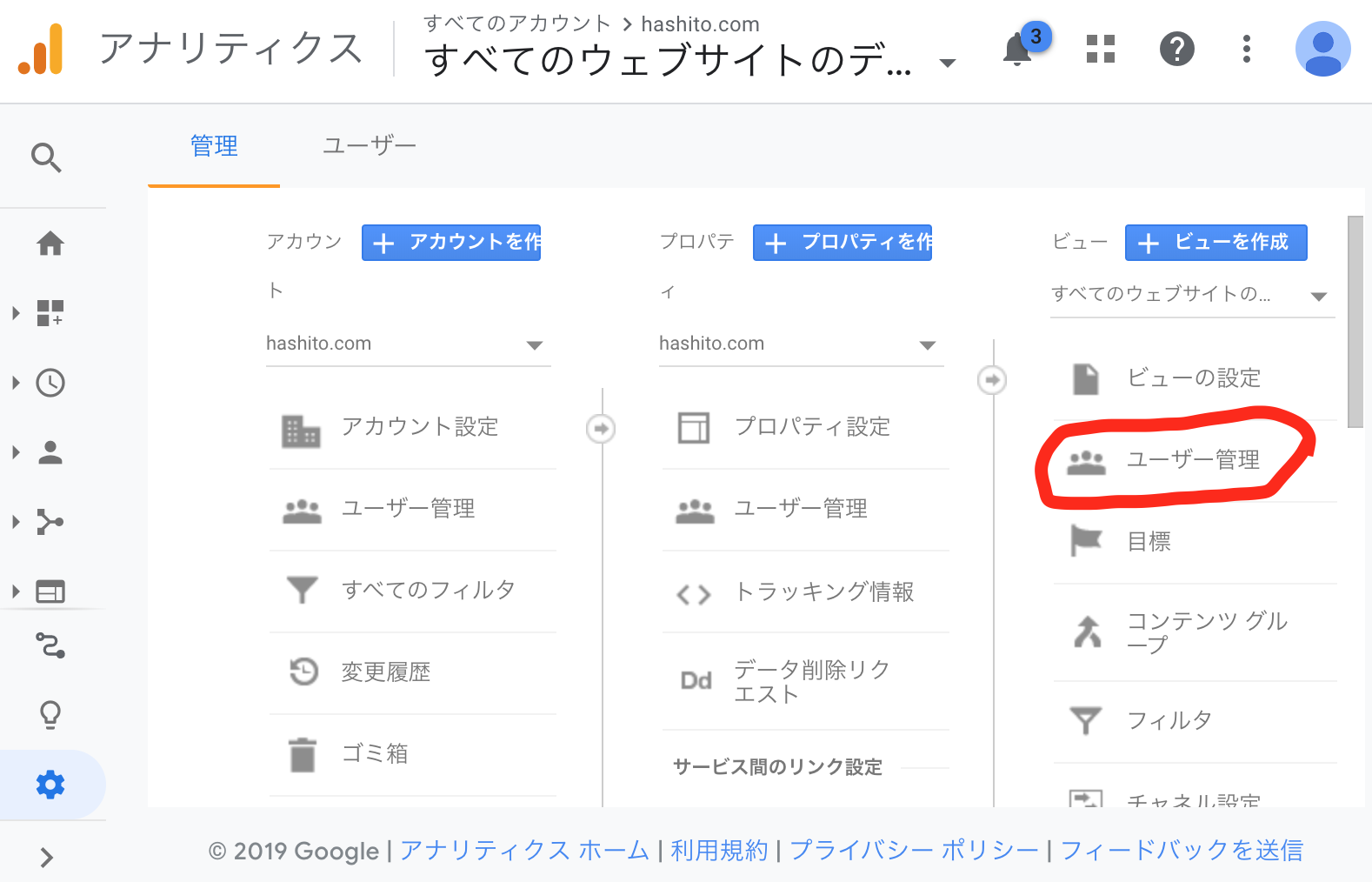The image size is (1372, 882).
Task: Open the プライバシー ポリシー link
Action: 914,850
